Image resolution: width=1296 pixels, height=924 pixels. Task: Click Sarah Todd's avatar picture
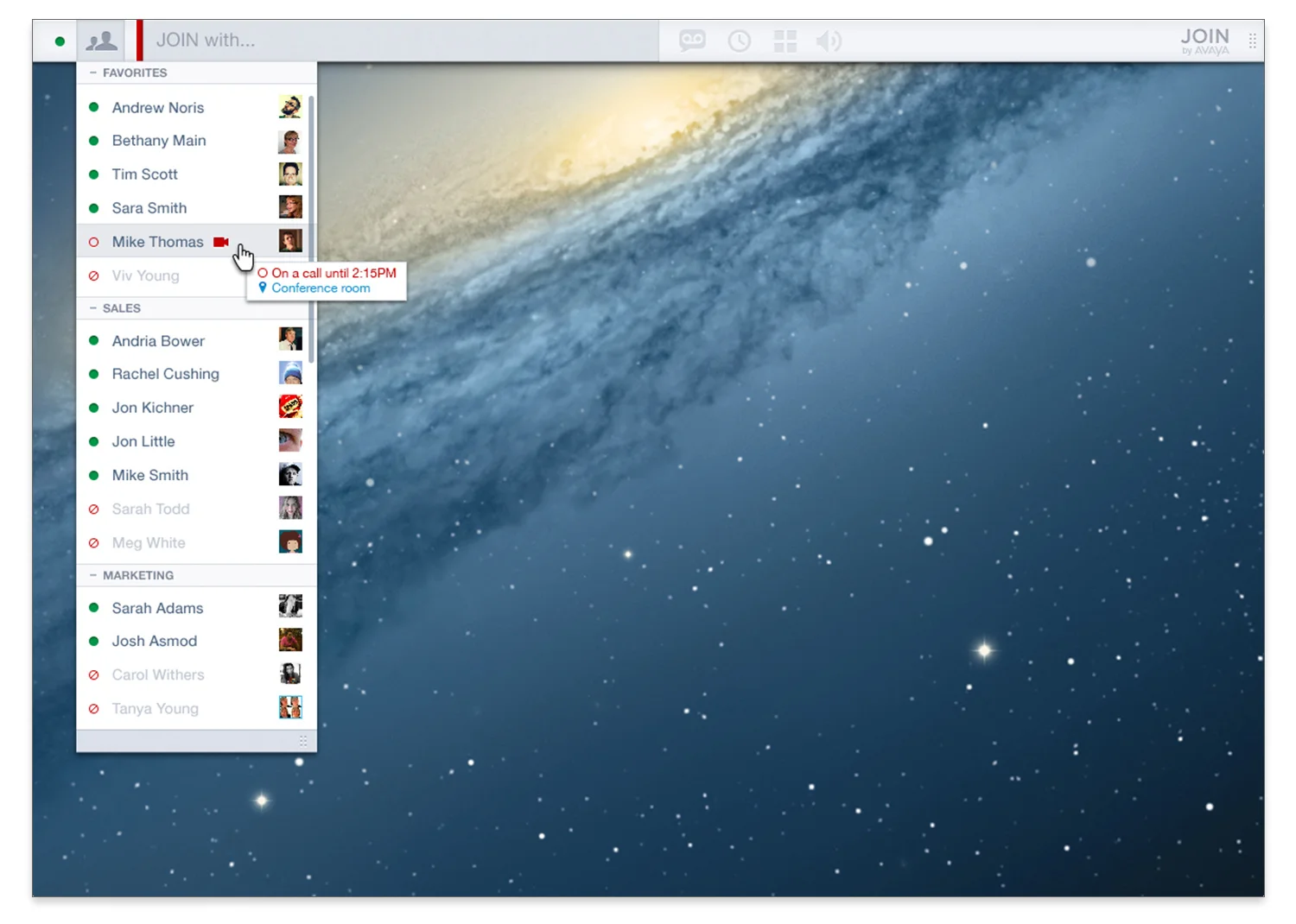290,508
